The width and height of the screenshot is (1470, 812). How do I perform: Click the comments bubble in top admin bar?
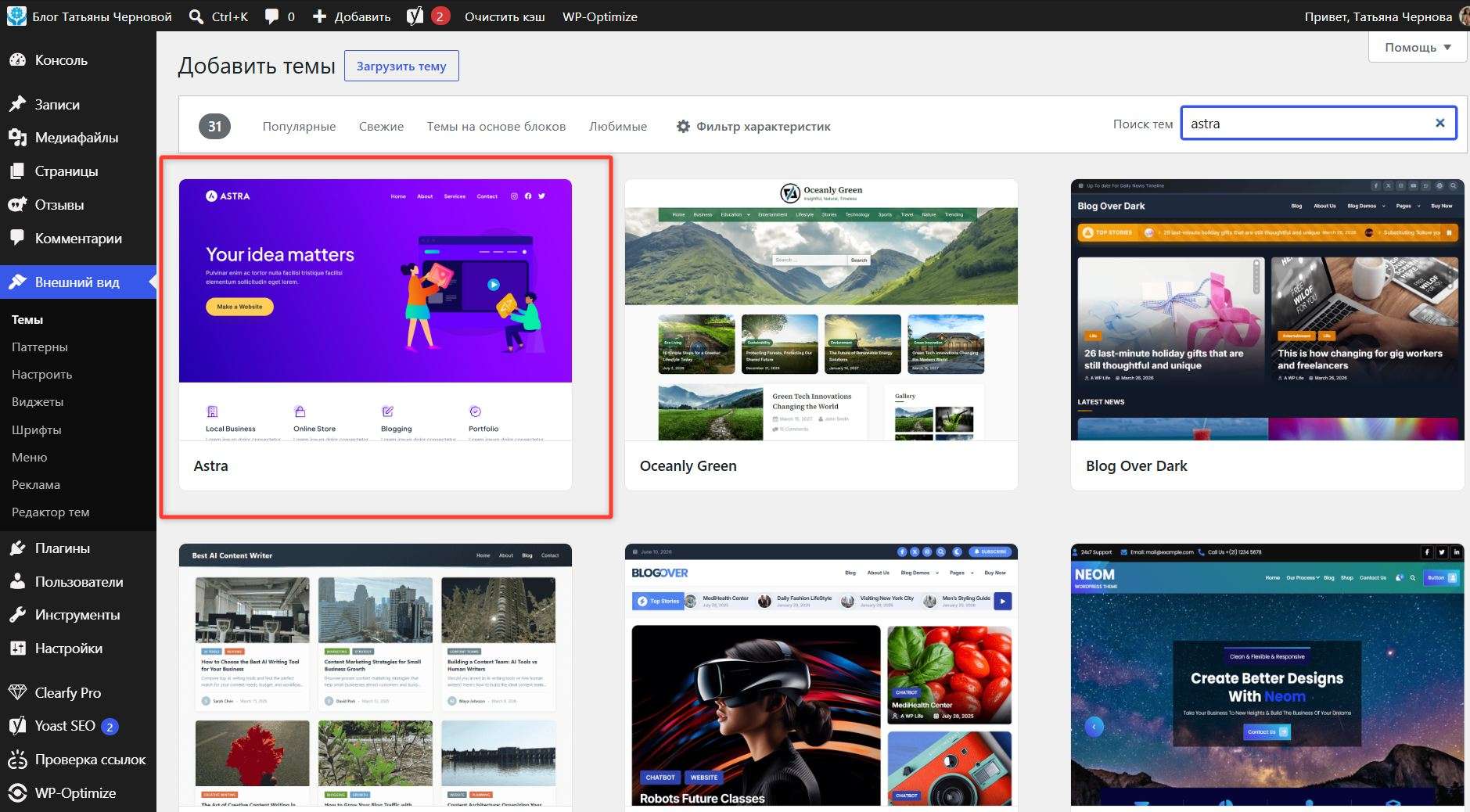[271, 16]
